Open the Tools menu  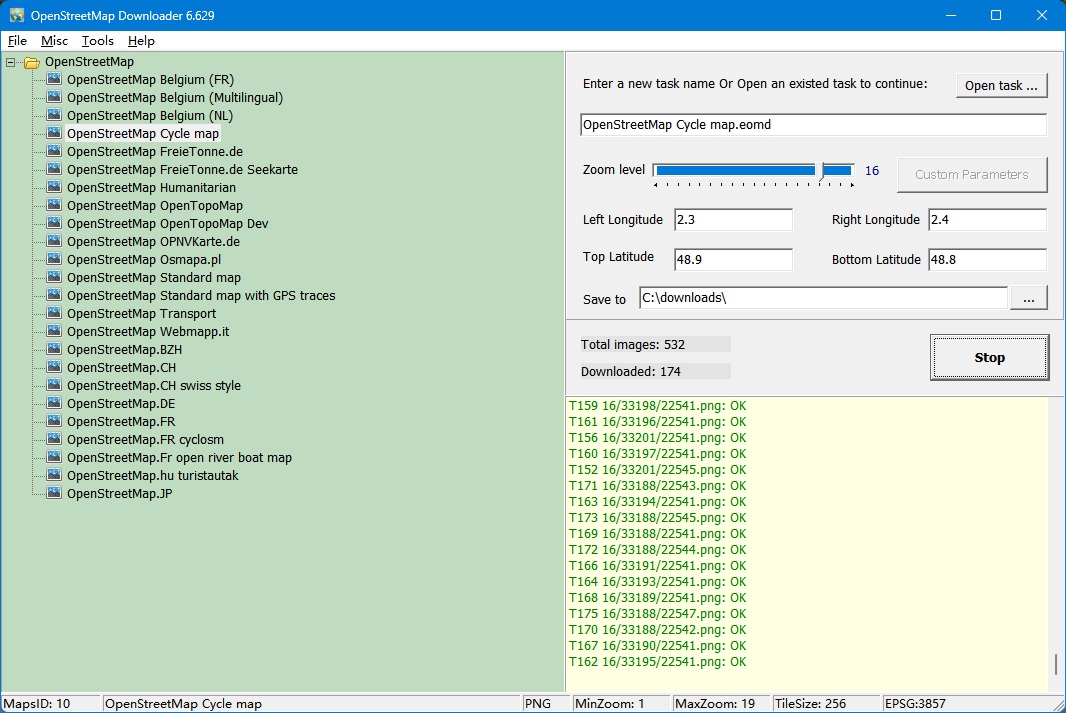tap(98, 41)
